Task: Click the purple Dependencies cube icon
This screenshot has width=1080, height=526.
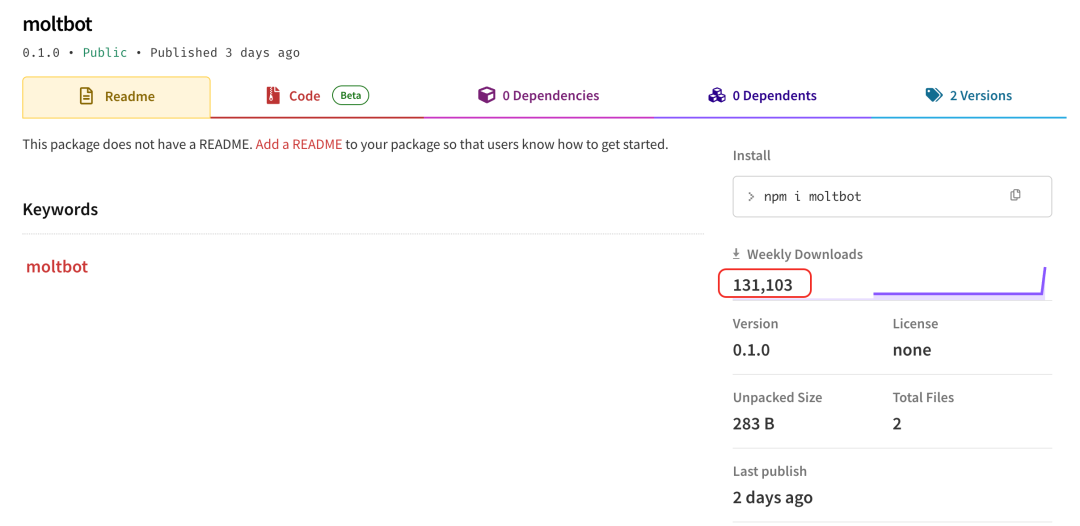Action: pyautogui.click(x=486, y=96)
